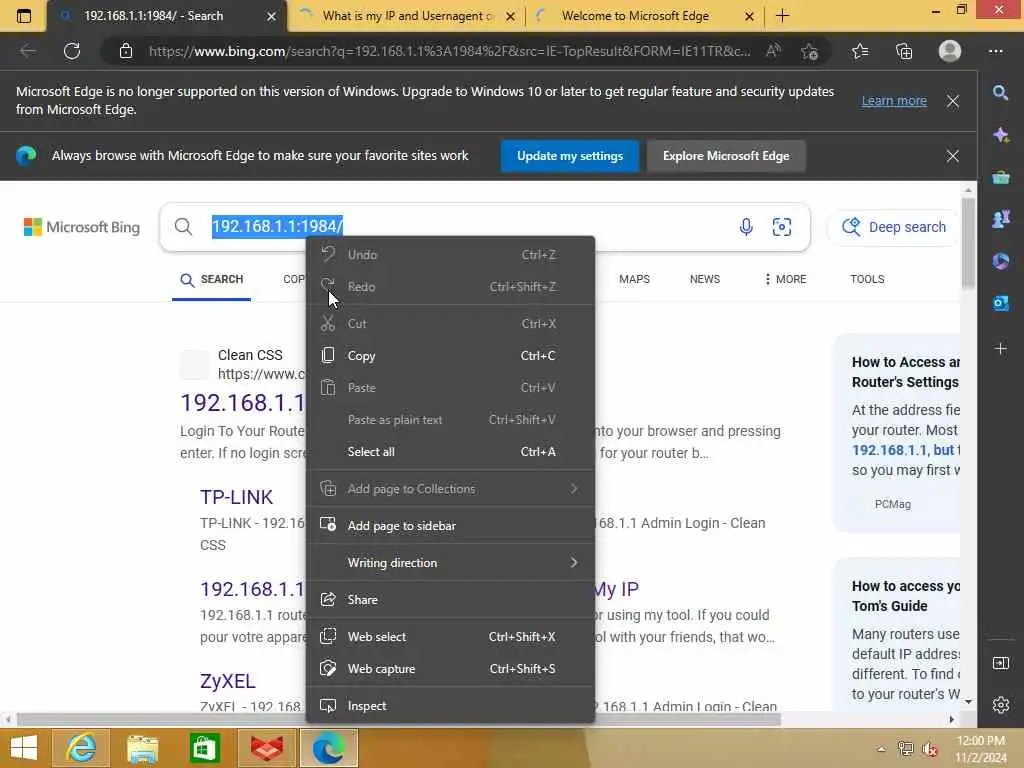This screenshot has height=768, width=1024.
Task: Show hidden system tray icons arrow
Action: (881, 748)
